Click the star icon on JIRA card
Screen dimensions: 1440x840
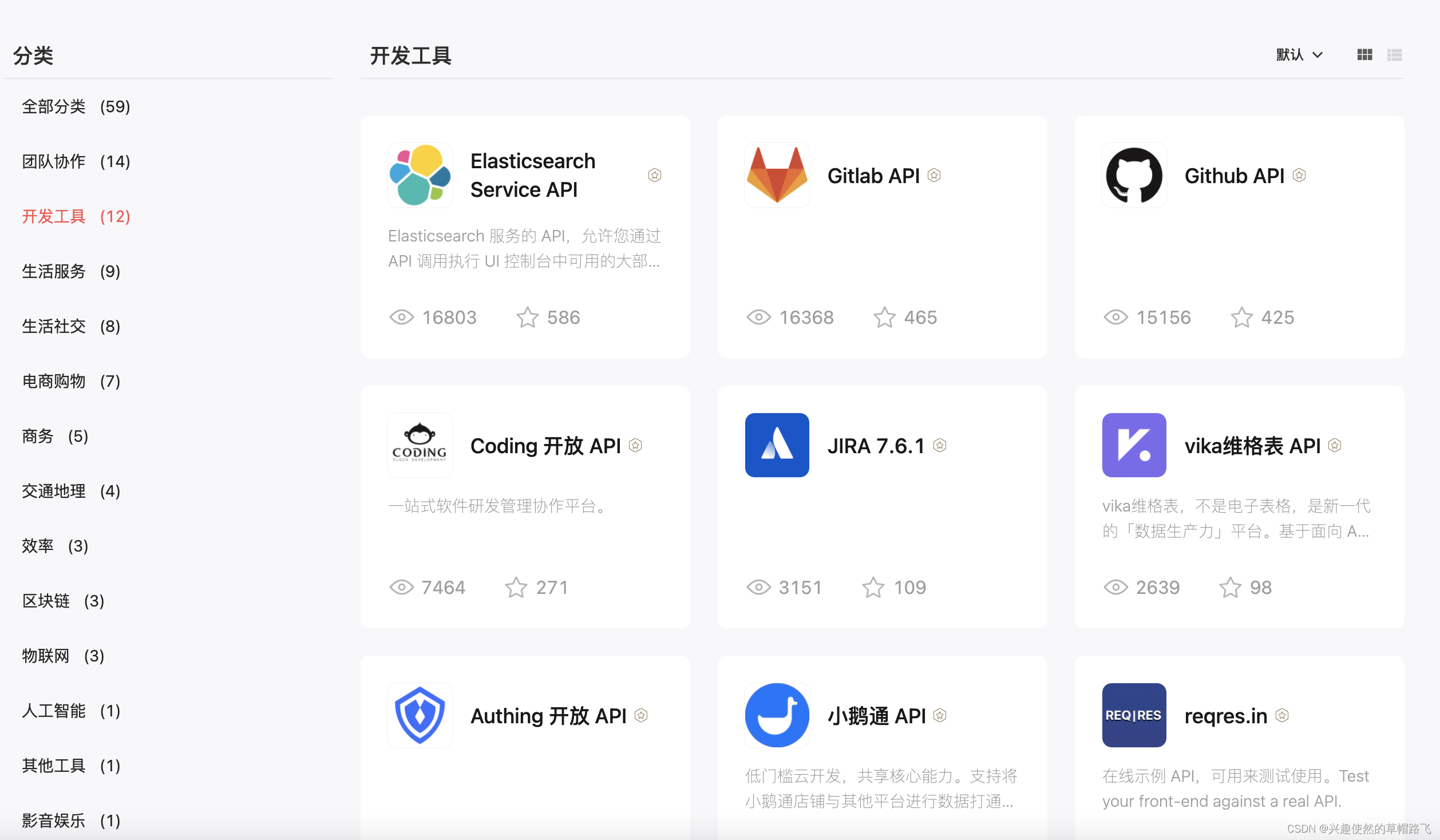[873, 587]
